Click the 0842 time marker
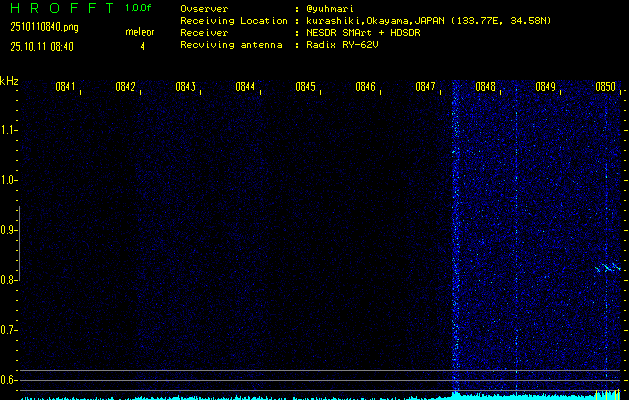The width and height of the screenshot is (629, 400). click(x=125, y=87)
